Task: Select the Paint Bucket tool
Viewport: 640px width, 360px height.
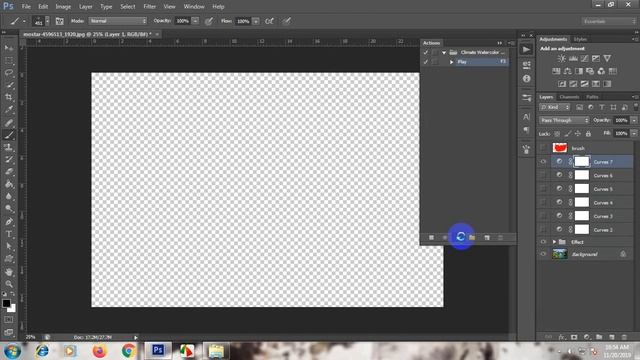Action: (x=9, y=184)
